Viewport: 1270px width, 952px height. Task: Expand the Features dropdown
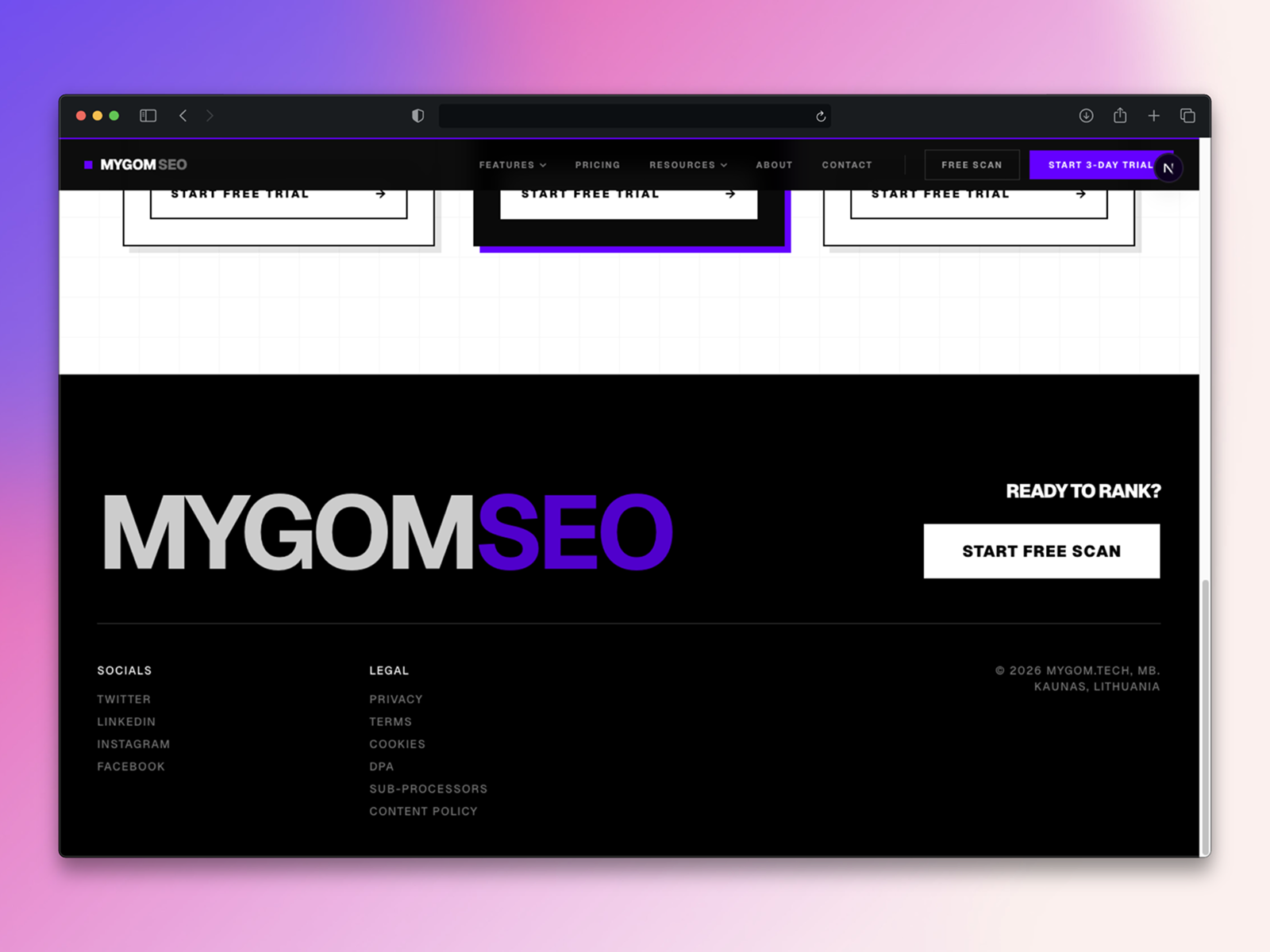pos(511,165)
